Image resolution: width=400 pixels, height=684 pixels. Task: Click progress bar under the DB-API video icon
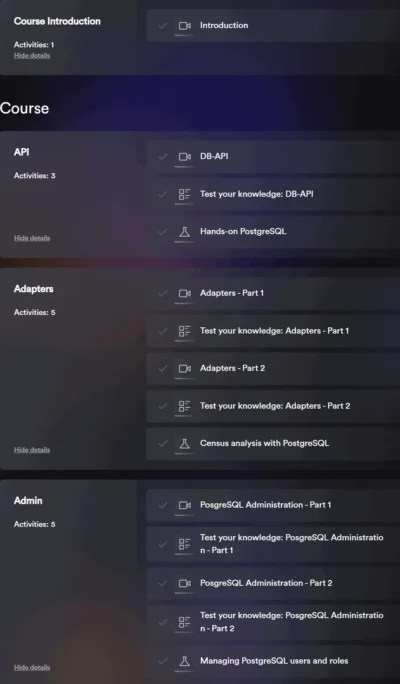[184, 166]
